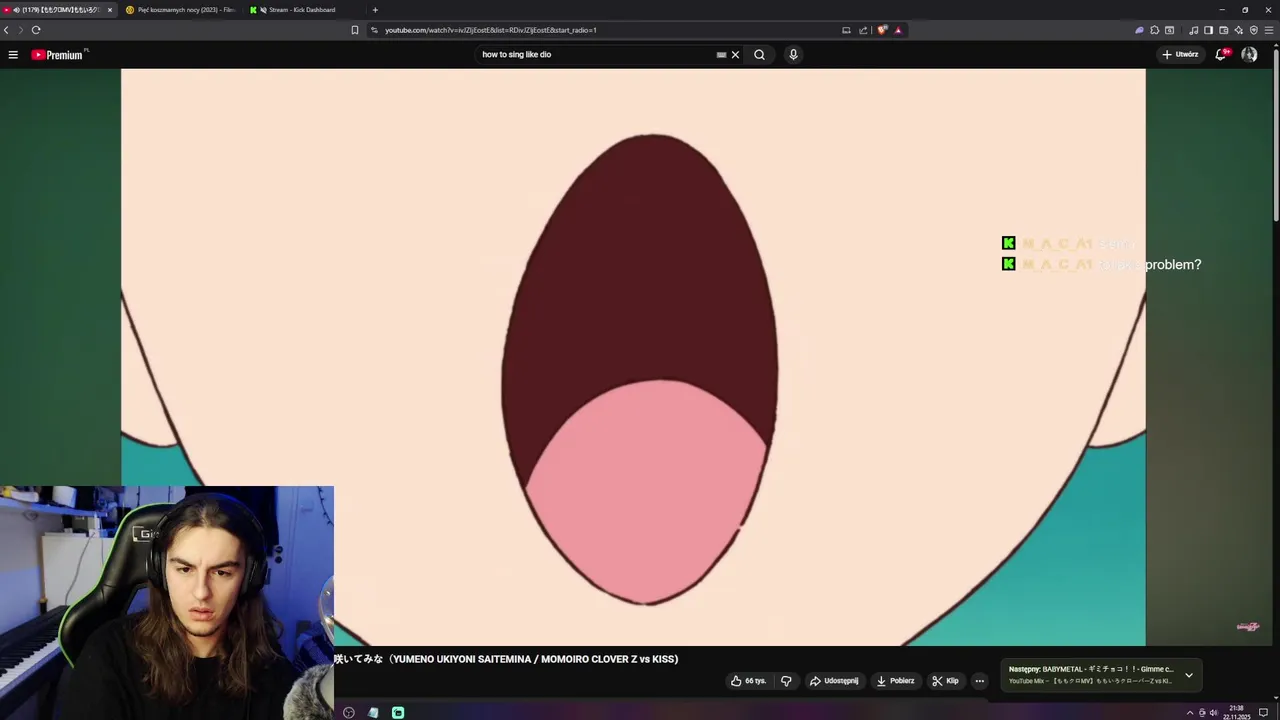Reload the page with refresh icon

[36, 30]
